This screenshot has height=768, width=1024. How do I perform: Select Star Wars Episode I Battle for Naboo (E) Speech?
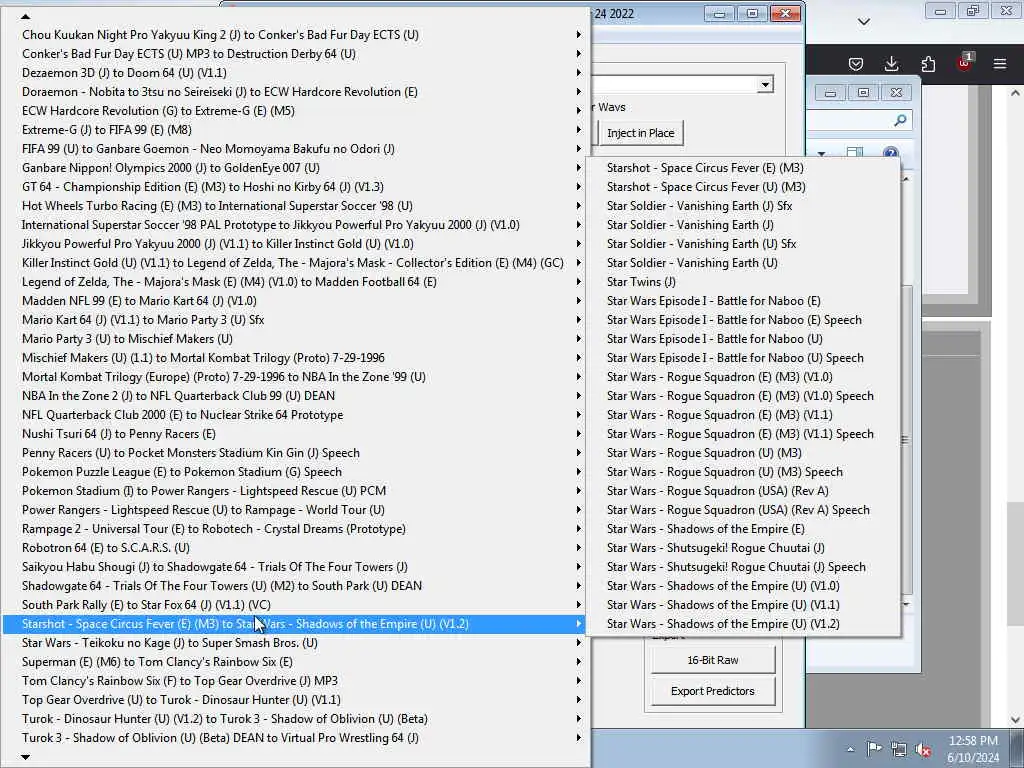click(x=743, y=320)
